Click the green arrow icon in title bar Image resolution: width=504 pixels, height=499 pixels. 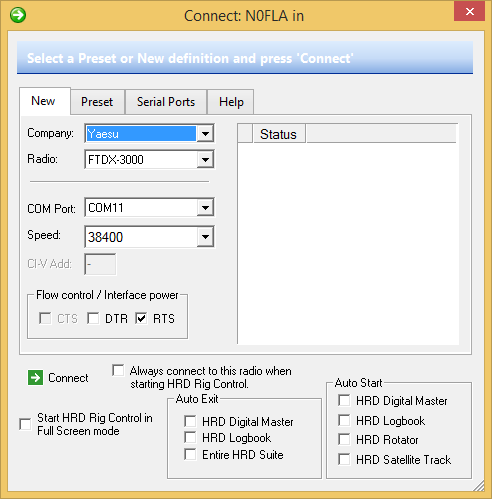18,15
